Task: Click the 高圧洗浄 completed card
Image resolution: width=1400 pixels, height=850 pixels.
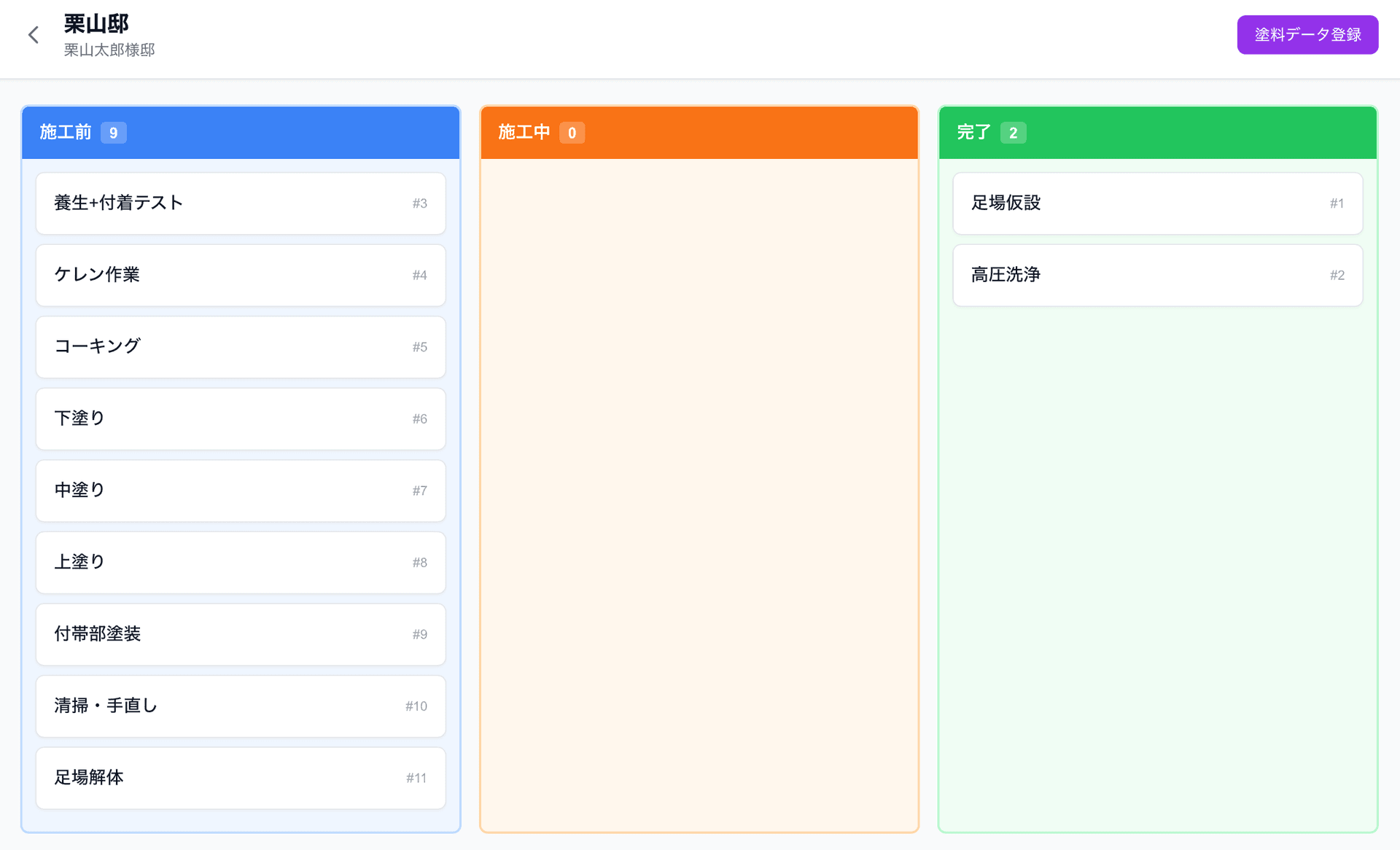Action: 1157,275
